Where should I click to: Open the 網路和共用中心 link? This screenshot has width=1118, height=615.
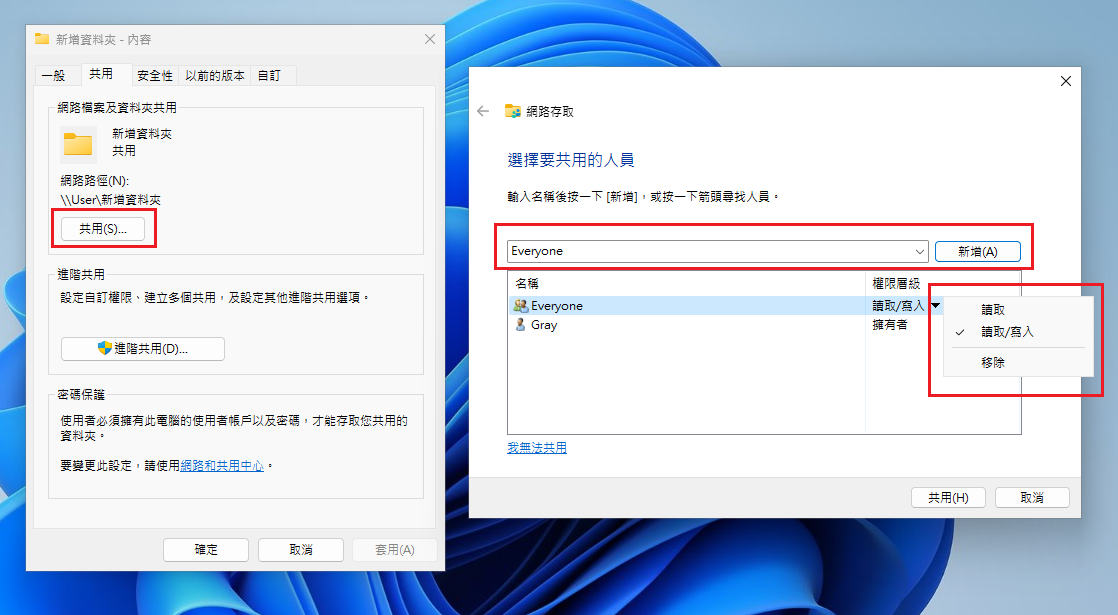(222, 466)
